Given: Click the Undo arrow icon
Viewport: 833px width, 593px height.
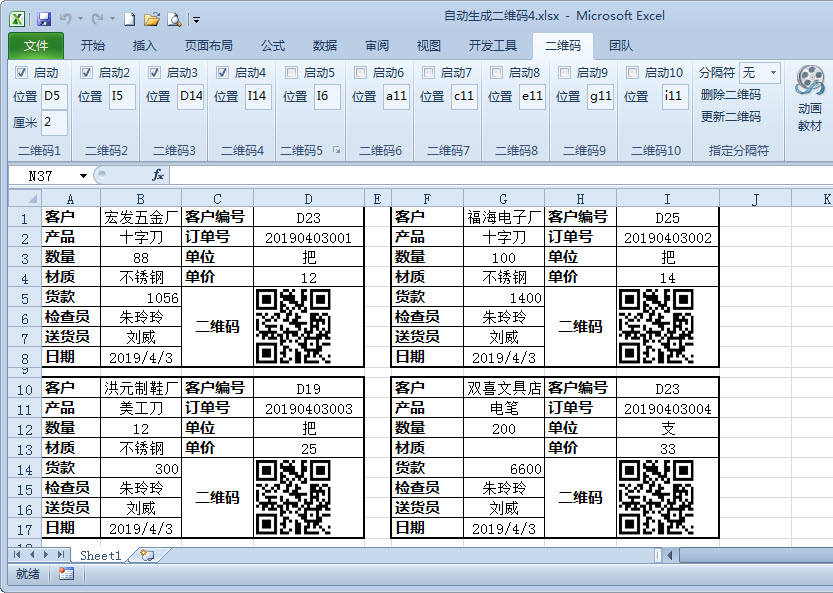Looking at the screenshot, I should (66, 19).
